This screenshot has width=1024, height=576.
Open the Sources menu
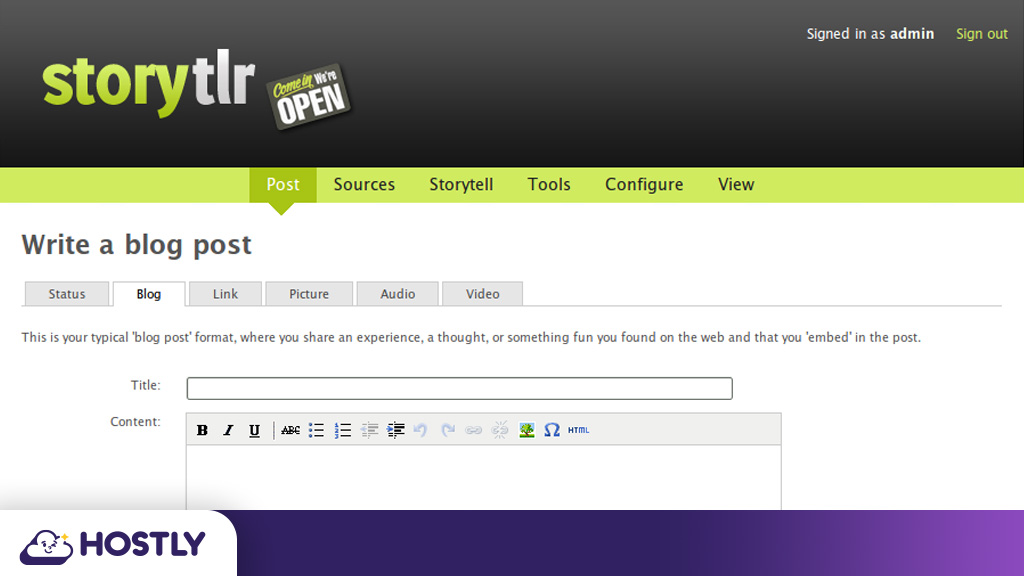click(x=364, y=185)
